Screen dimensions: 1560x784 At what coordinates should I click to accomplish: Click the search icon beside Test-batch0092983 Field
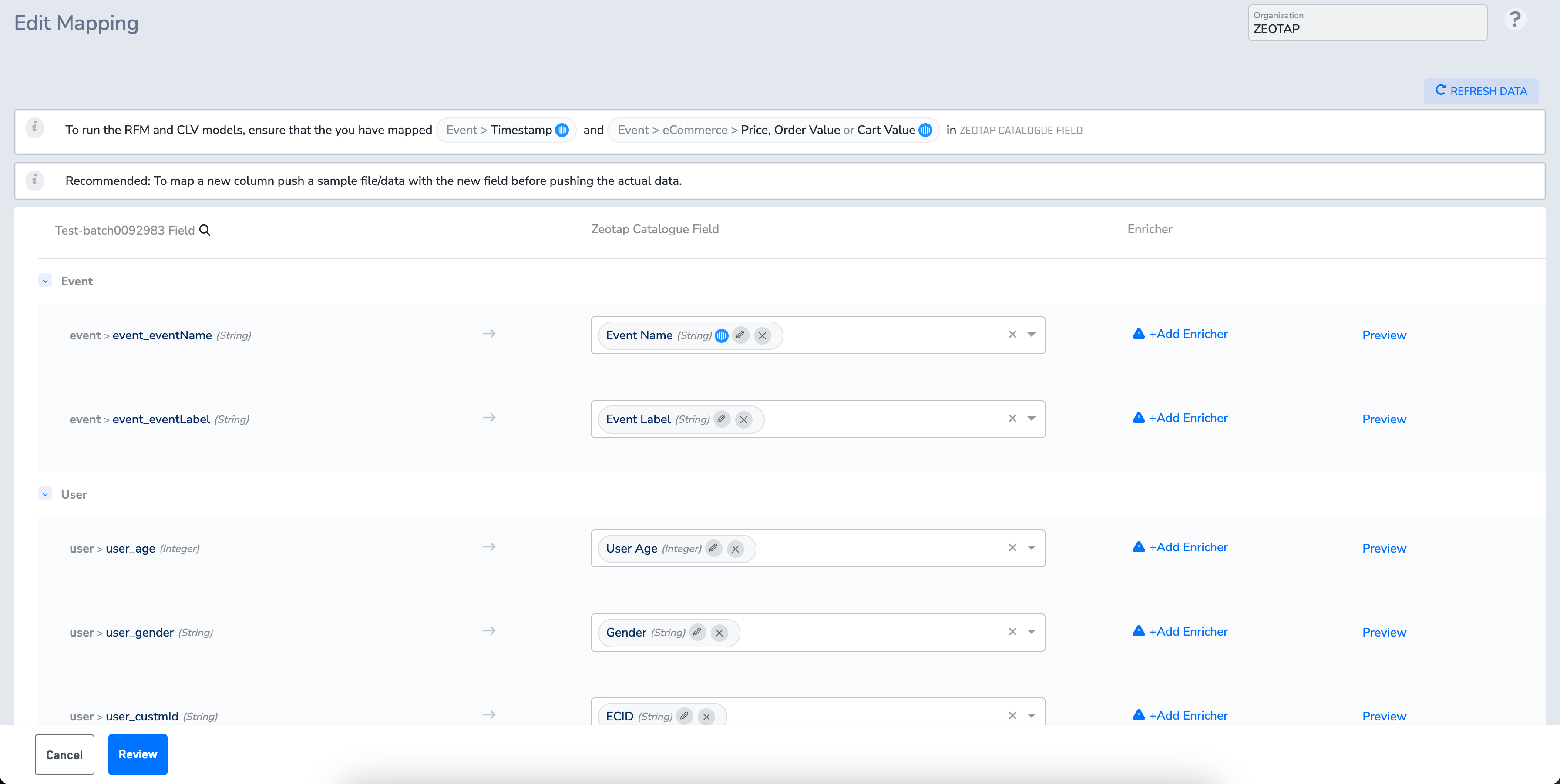(x=205, y=230)
